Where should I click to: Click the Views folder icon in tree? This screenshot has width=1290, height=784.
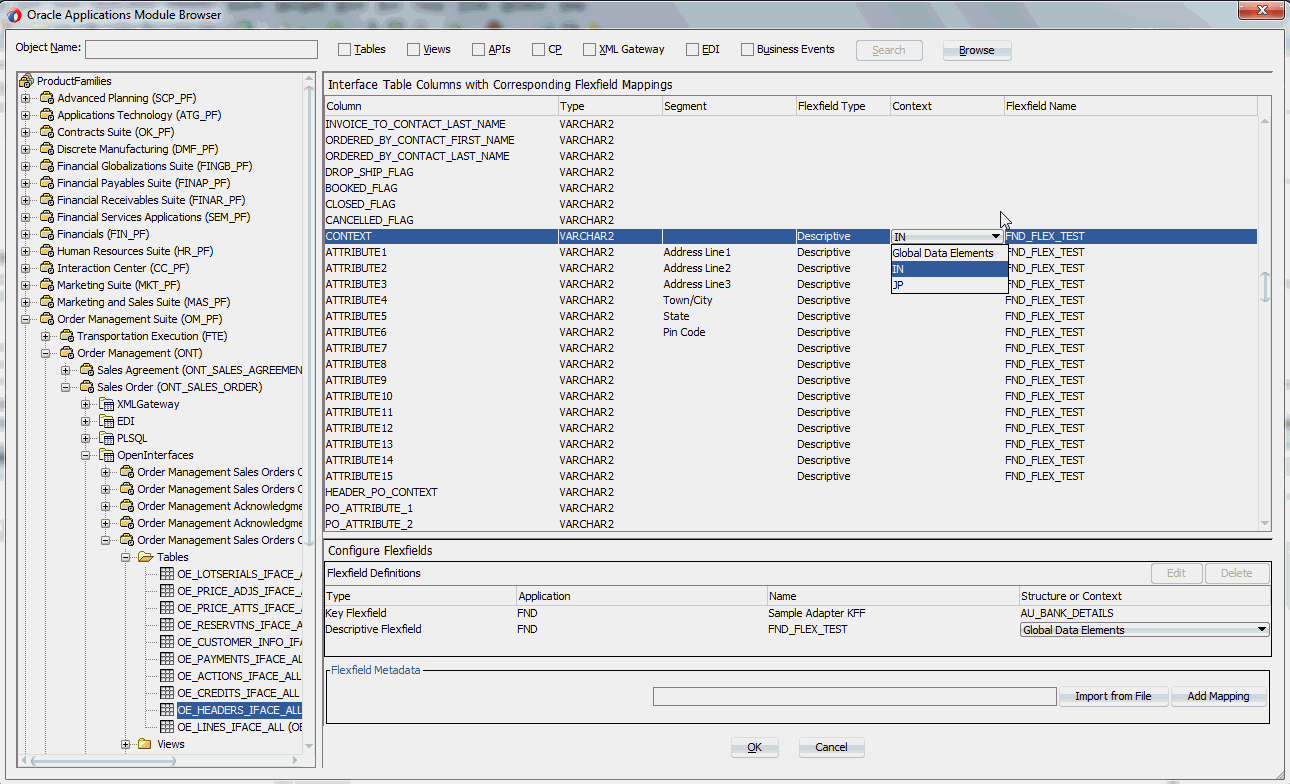point(145,744)
